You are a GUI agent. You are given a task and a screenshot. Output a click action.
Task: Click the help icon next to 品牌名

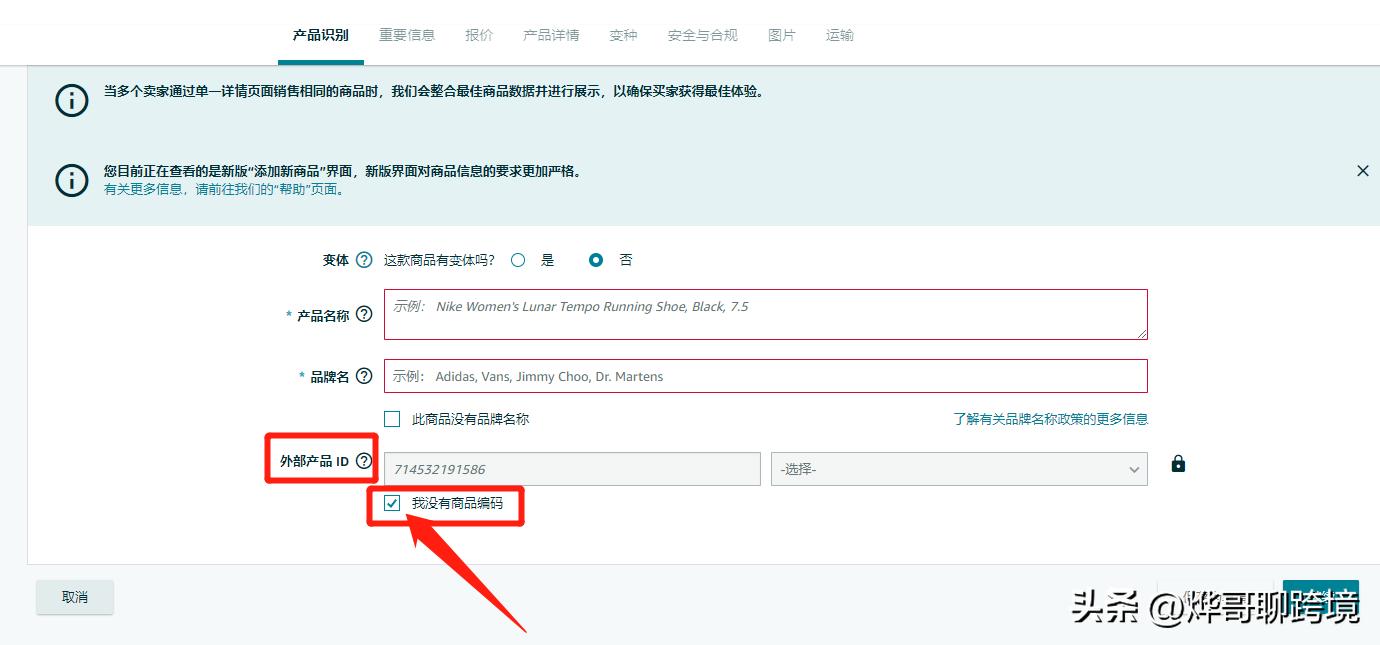click(x=364, y=375)
